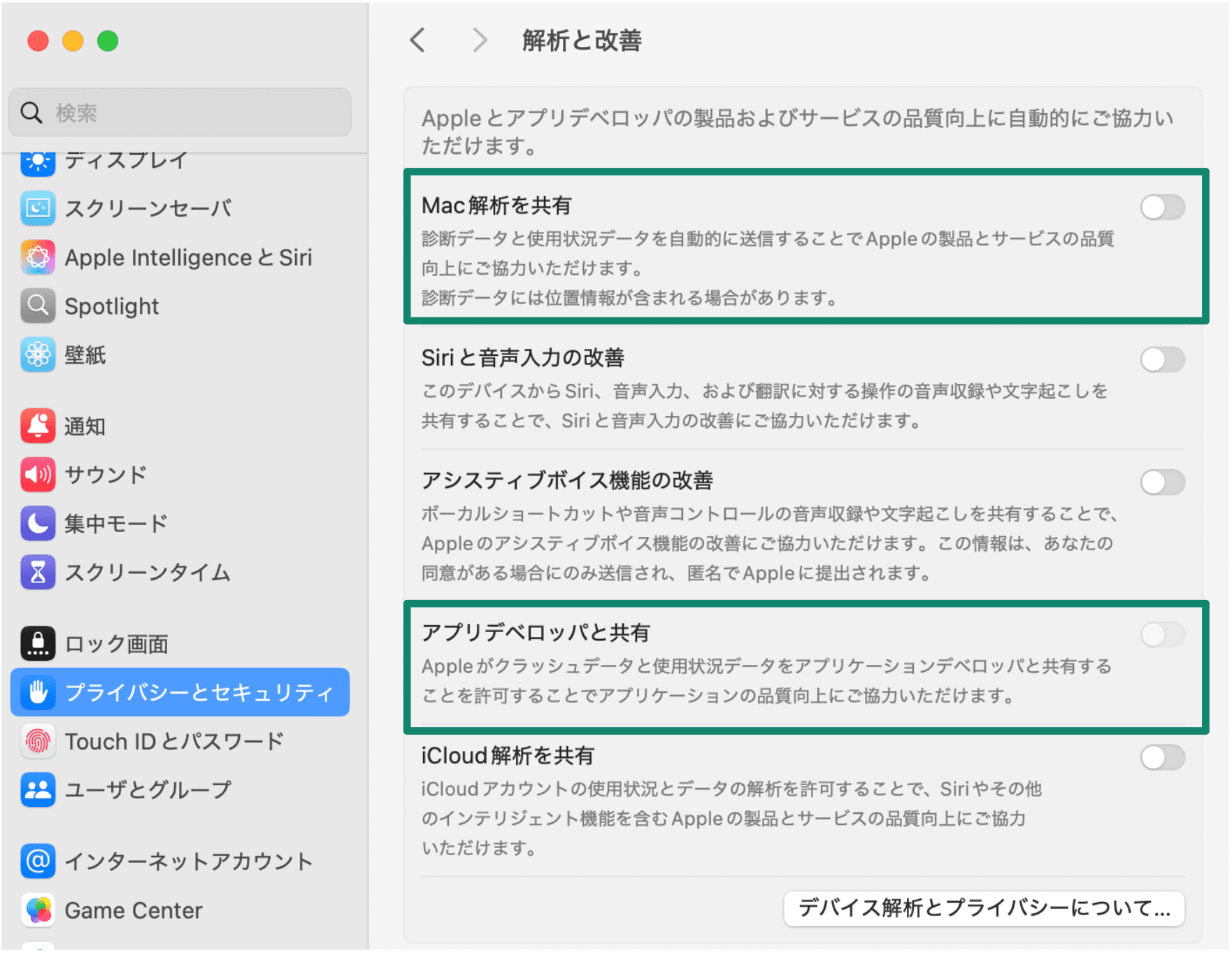
Task: Click the forward navigation chevron
Action: tap(479, 41)
